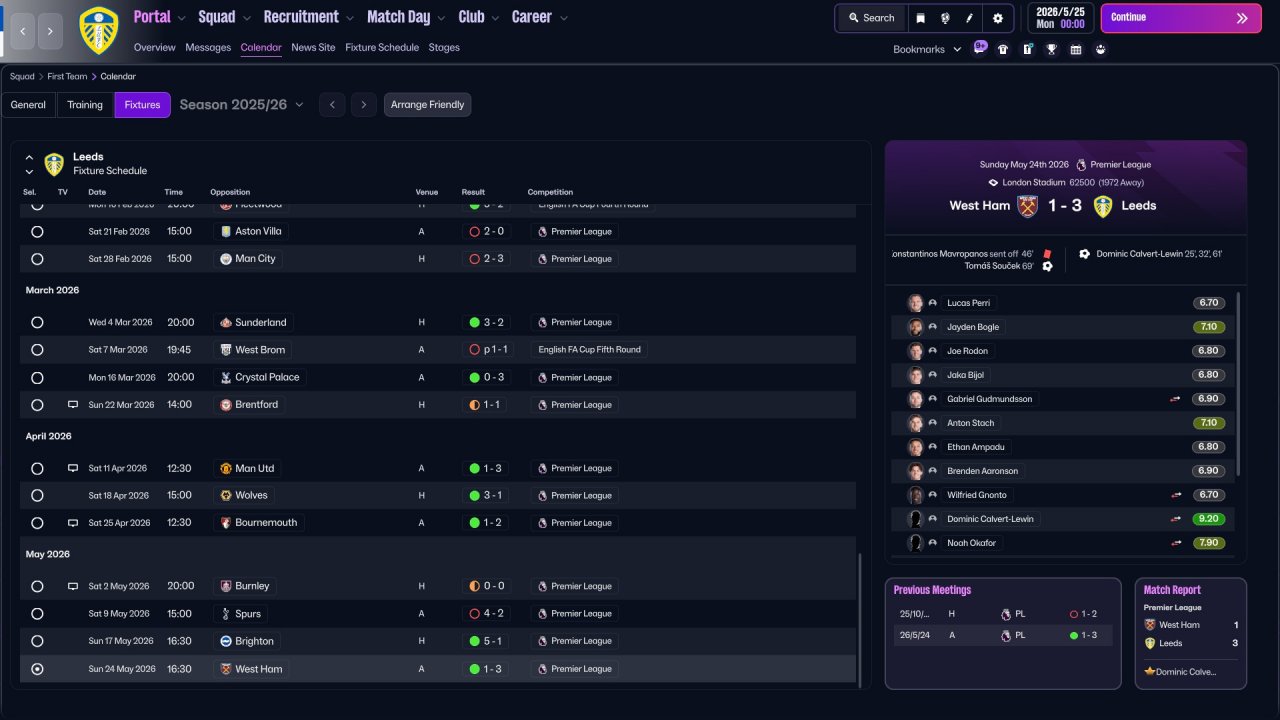Click the Search button
The width and height of the screenshot is (1280, 720).
click(871, 18)
